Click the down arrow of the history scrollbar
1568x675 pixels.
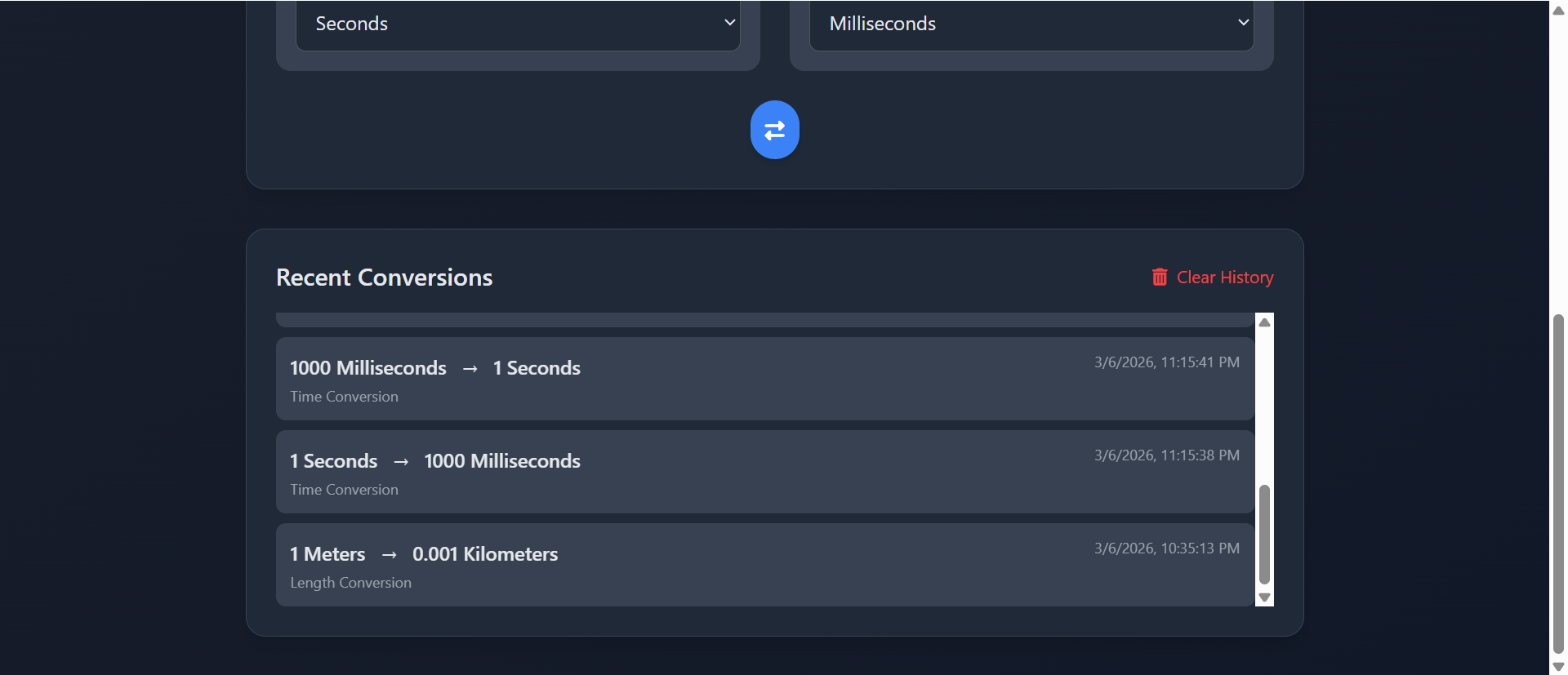point(1263,598)
